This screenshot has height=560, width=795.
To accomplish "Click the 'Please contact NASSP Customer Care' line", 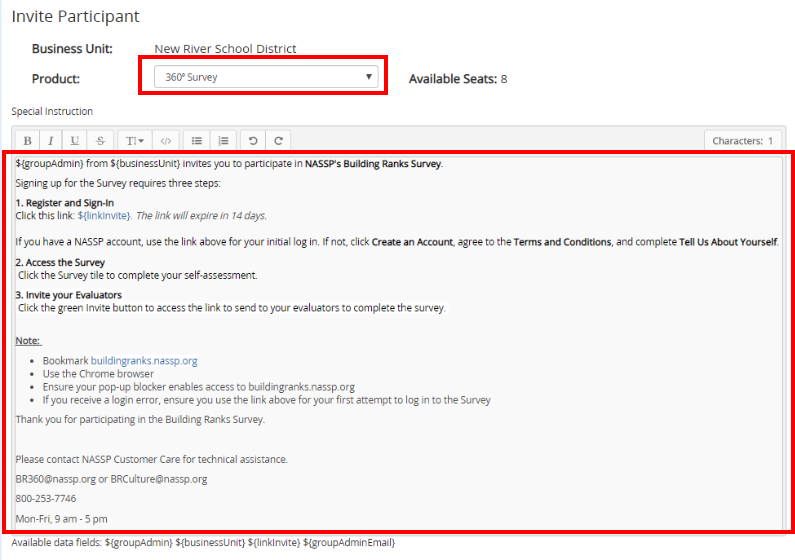I will pyautogui.click(x=152, y=459).
